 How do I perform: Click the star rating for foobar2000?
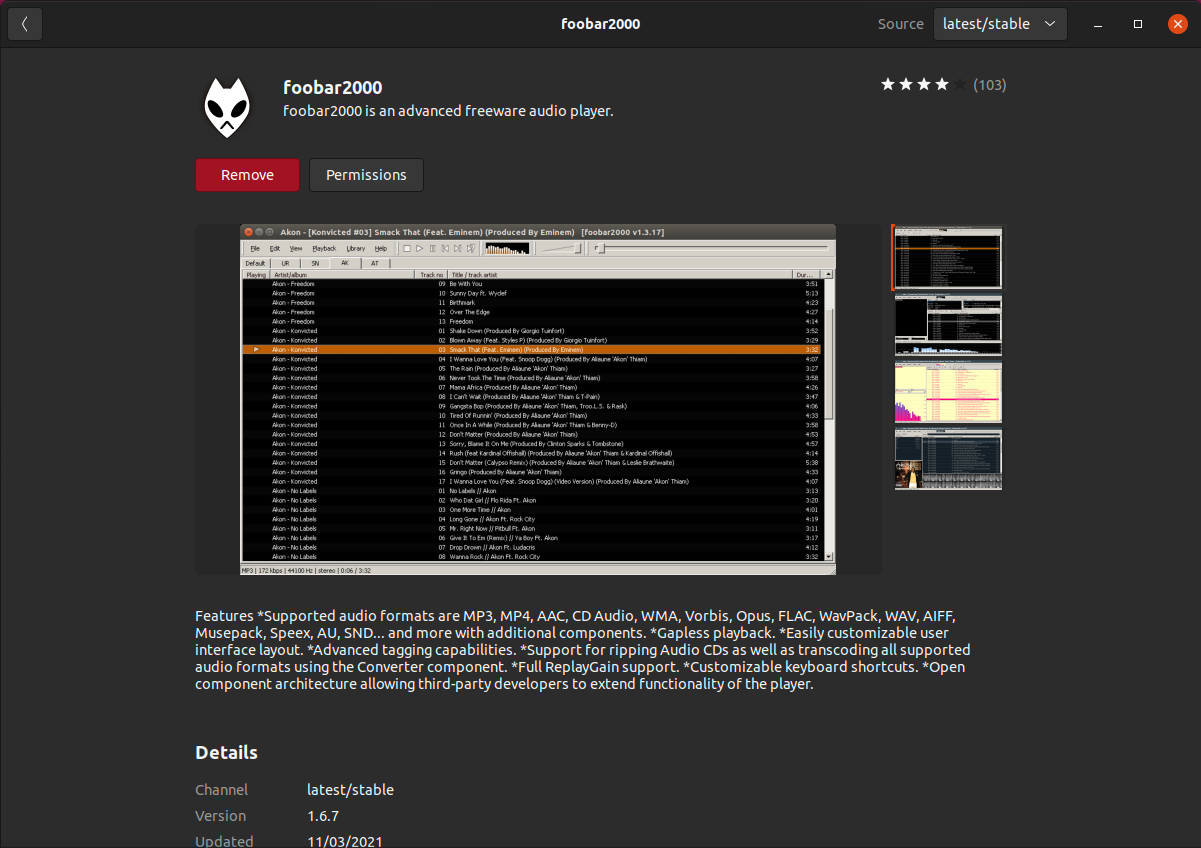pyautogui.click(x=923, y=85)
